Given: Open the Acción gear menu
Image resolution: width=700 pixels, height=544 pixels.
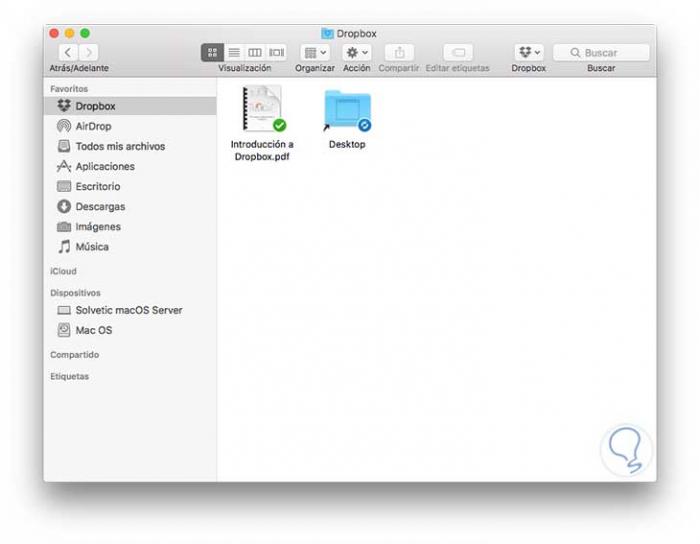Looking at the screenshot, I should pos(357,53).
